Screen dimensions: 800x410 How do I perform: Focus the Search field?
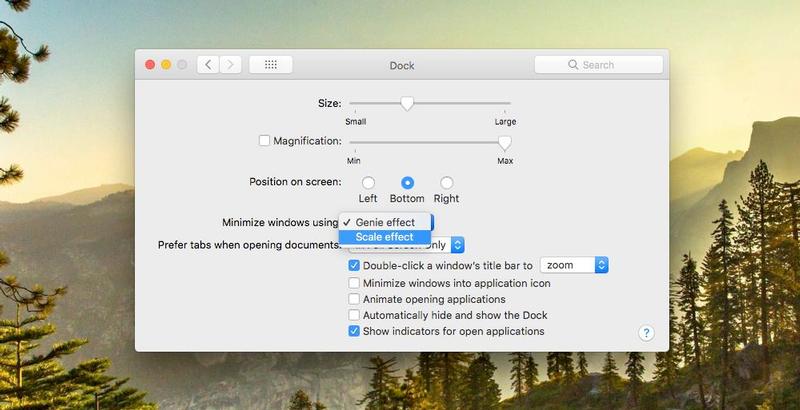(x=598, y=65)
